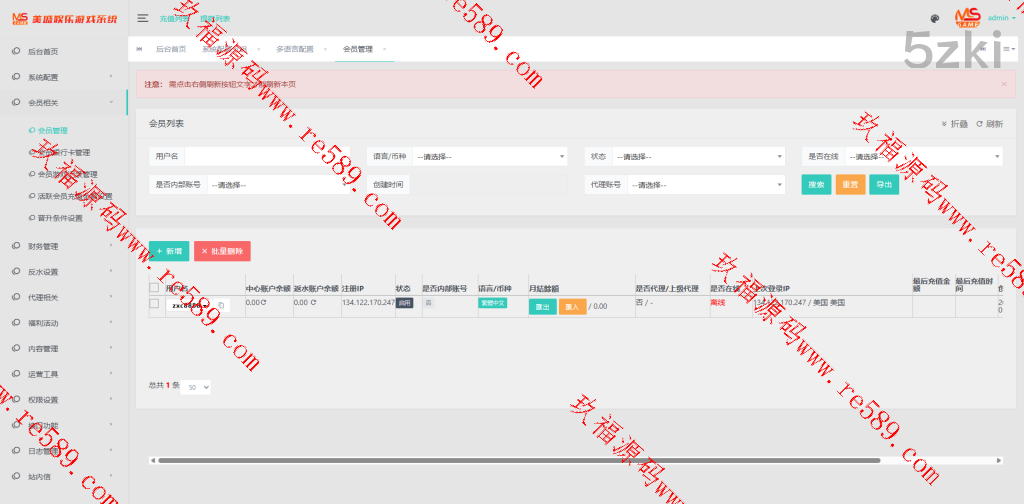Click the 批量删除 batch delete button
Screen dimensions: 1024x504
(x=222, y=251)
